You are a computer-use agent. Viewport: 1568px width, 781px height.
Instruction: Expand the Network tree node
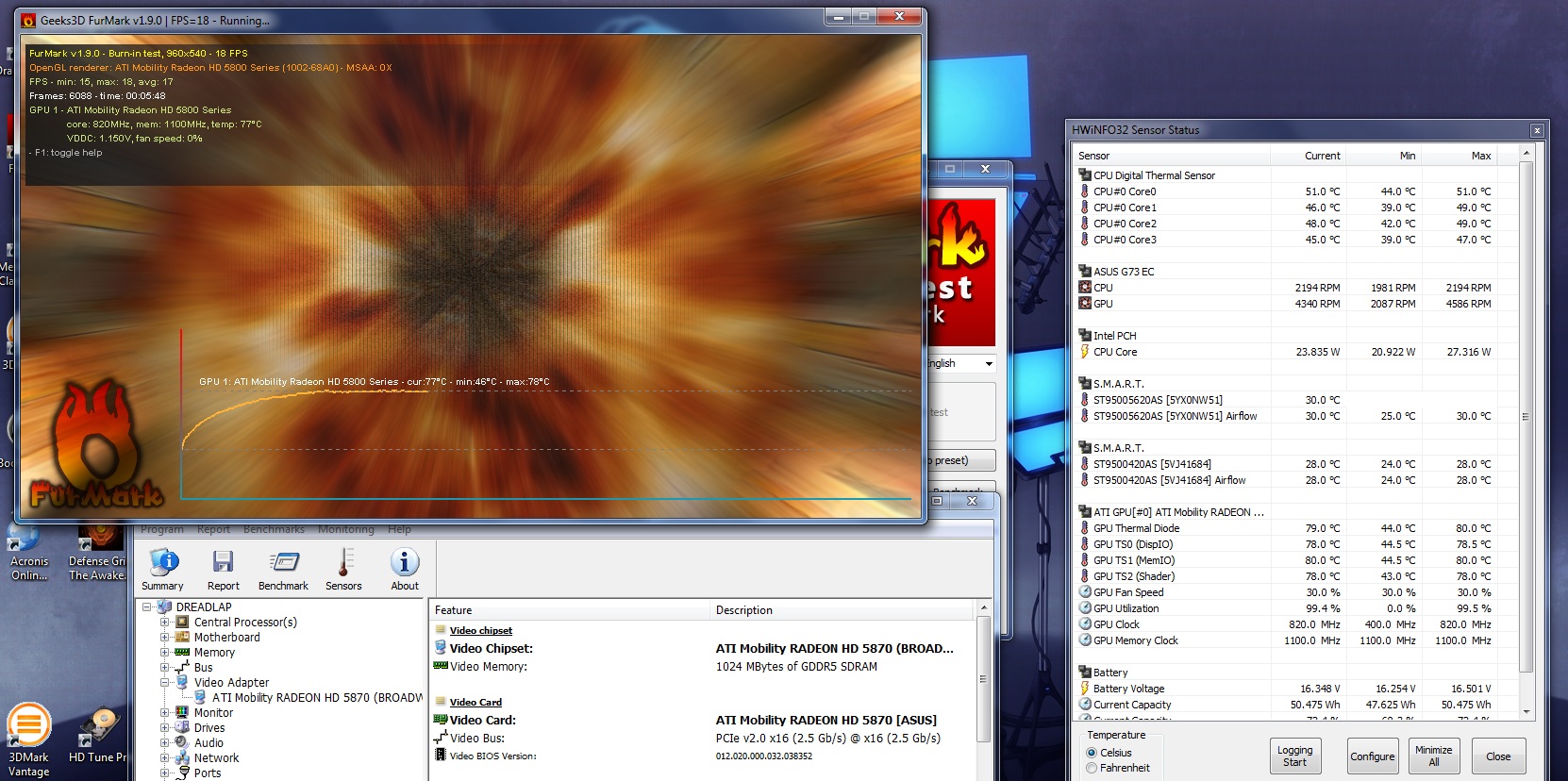(164, 758)
